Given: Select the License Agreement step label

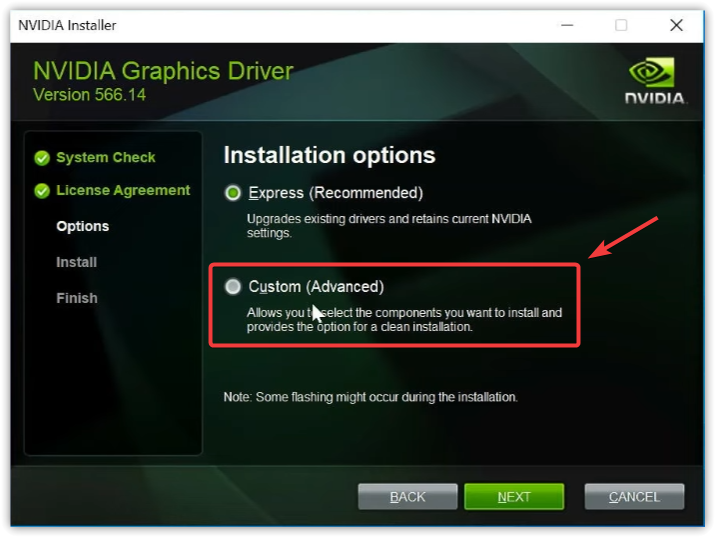Looking at the screenshot, I should (123, 190).
